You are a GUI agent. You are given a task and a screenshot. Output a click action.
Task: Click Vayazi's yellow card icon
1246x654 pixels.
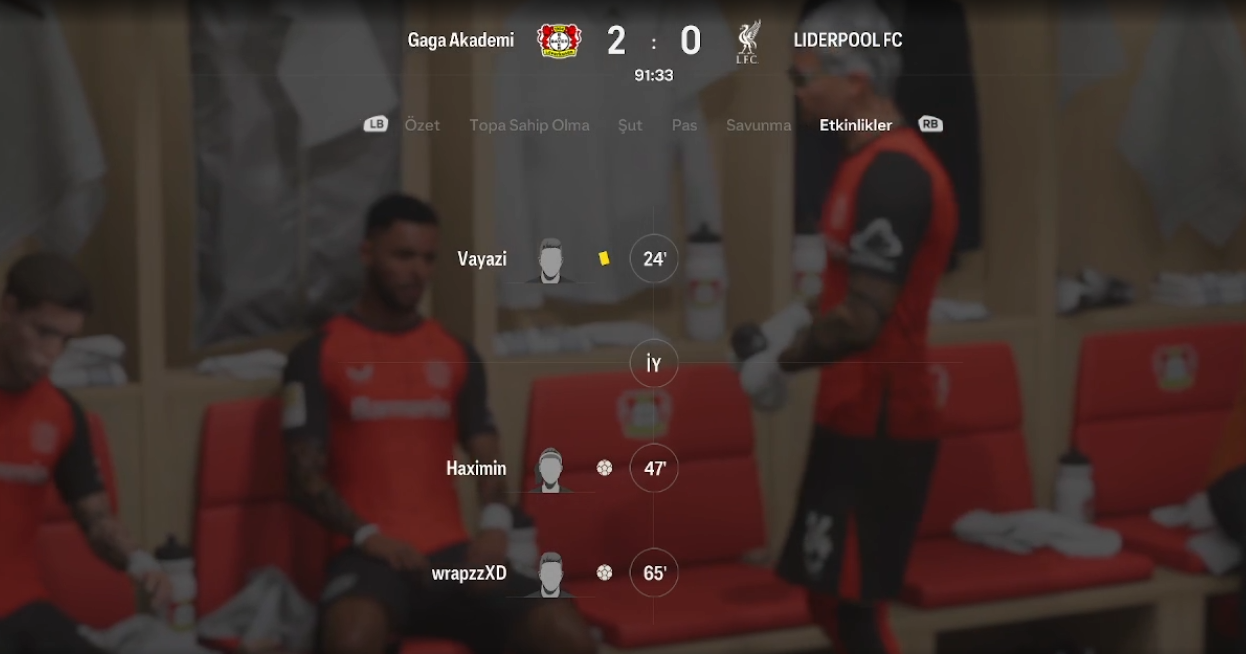tap(604, 258)
